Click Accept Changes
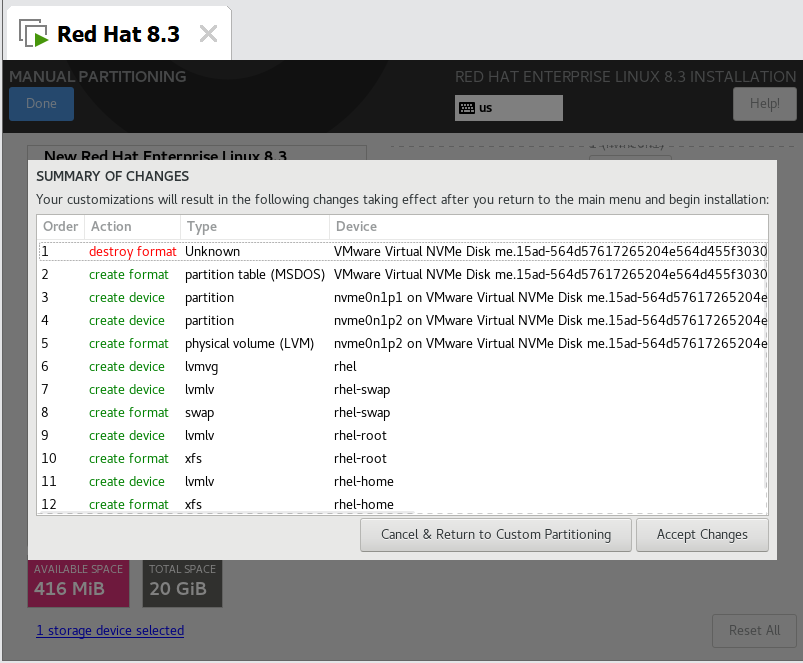803x663 pixels. coord(702,534)
